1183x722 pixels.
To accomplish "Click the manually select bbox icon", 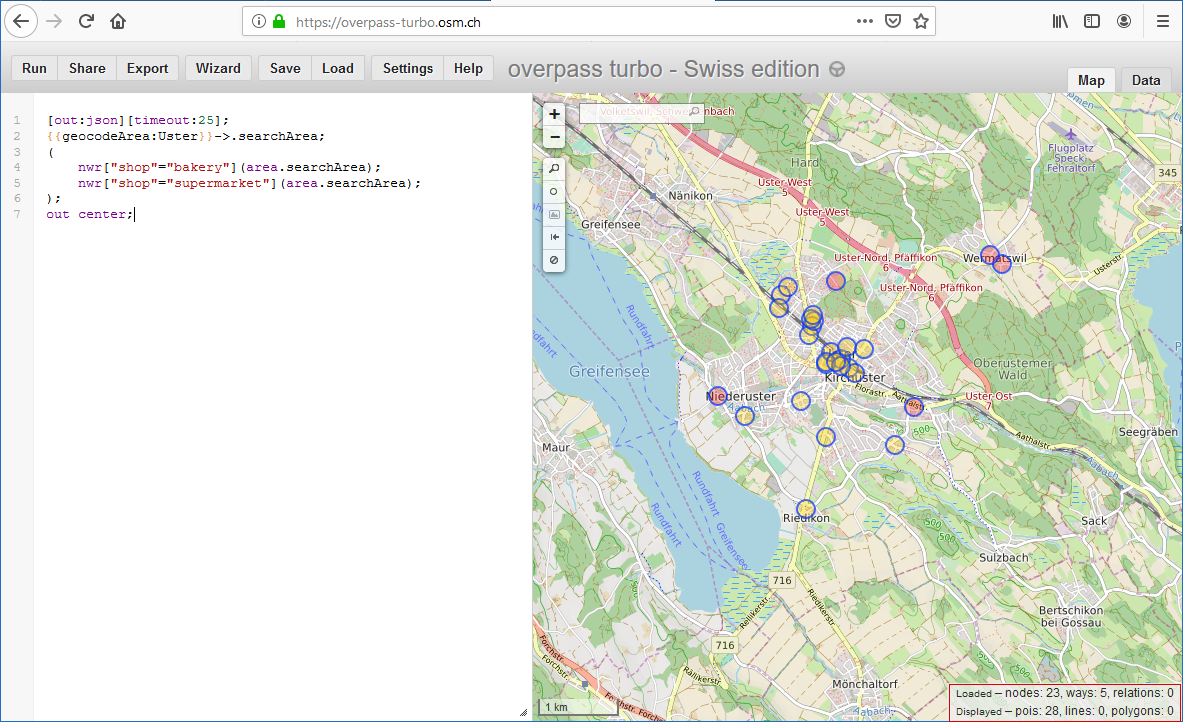I will pyautogui.click(x=554, y=214).
